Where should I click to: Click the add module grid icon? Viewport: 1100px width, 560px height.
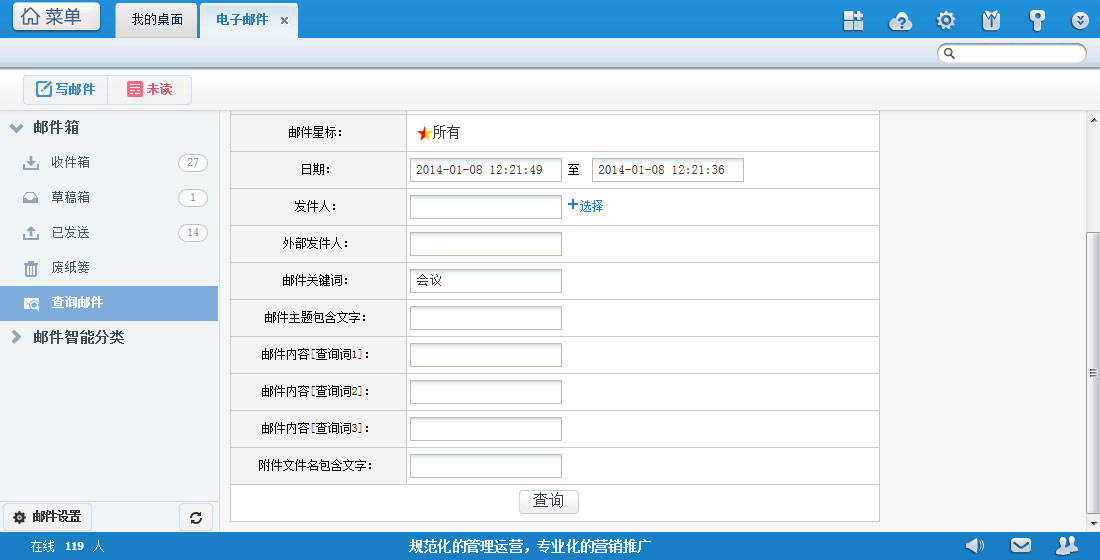click(x=853, y=21)
